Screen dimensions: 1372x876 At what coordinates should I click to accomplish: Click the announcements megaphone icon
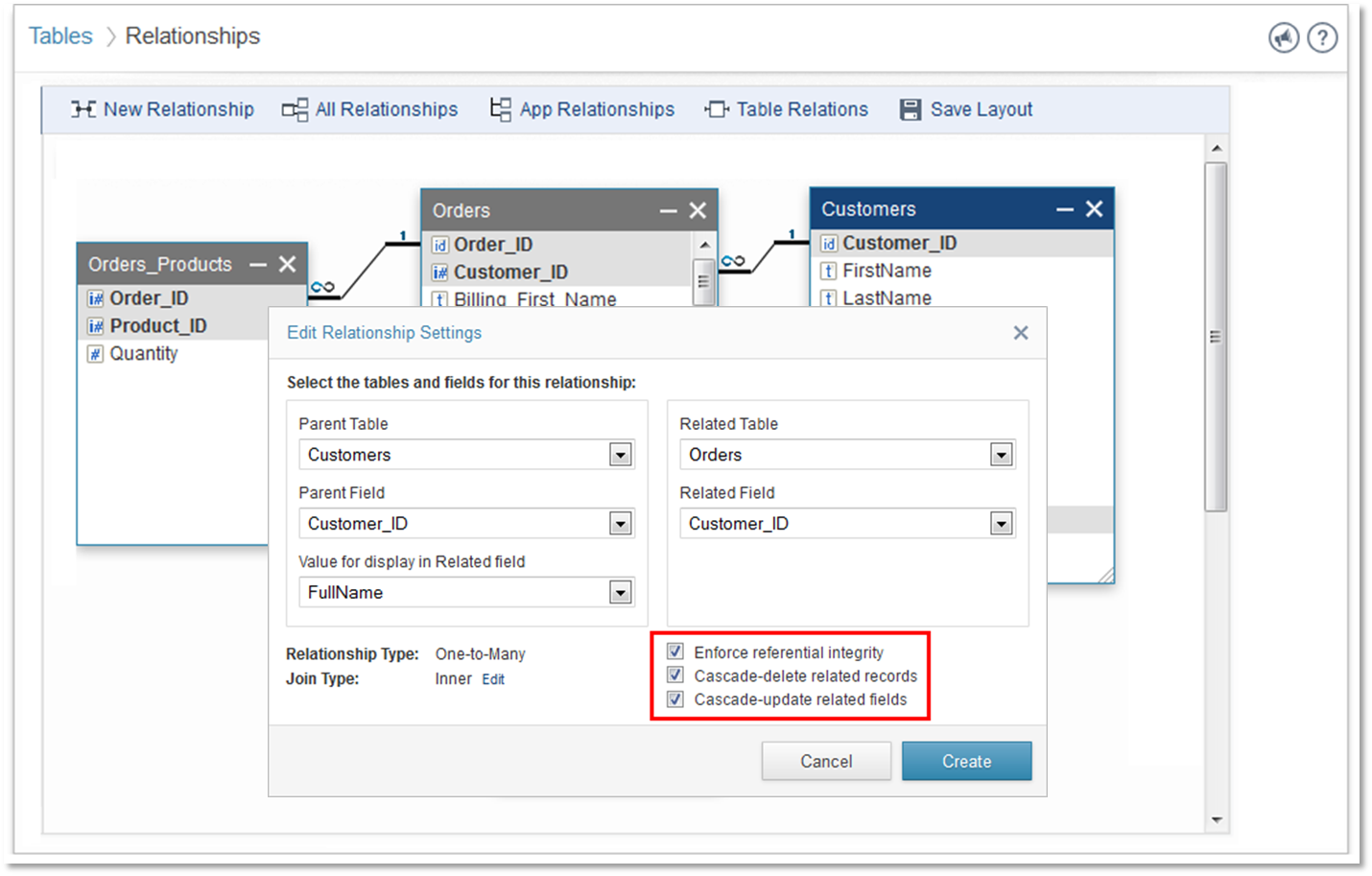[x=1283, y=37]
